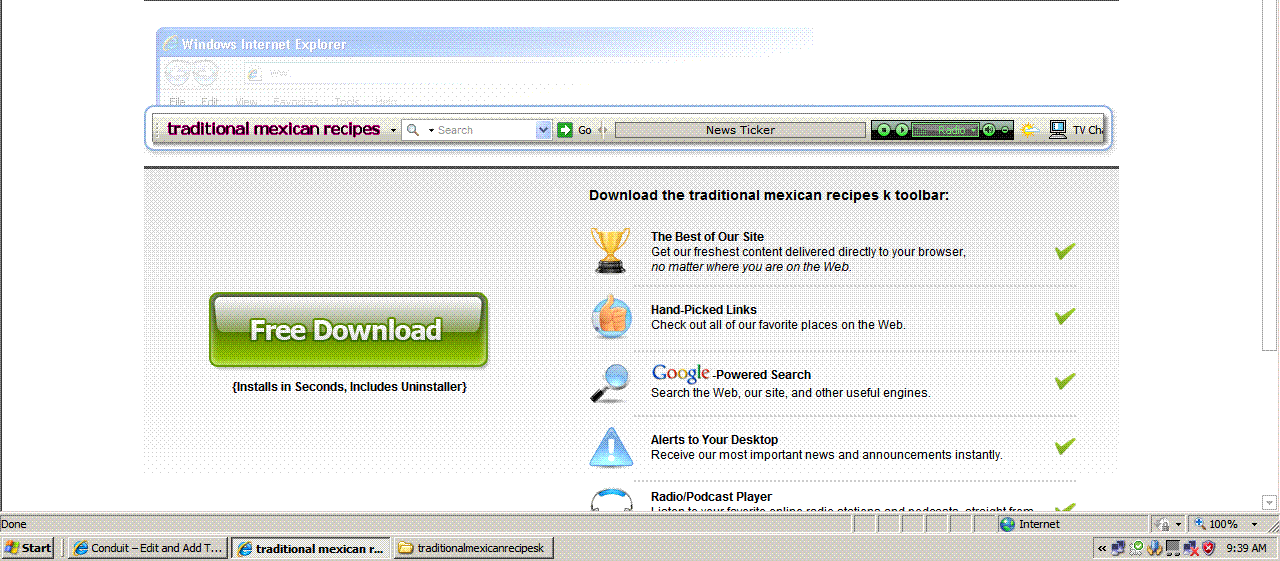1280x561 pixels.
Task: Expand the search box history dropdown arrow
Action: [544, 130]
